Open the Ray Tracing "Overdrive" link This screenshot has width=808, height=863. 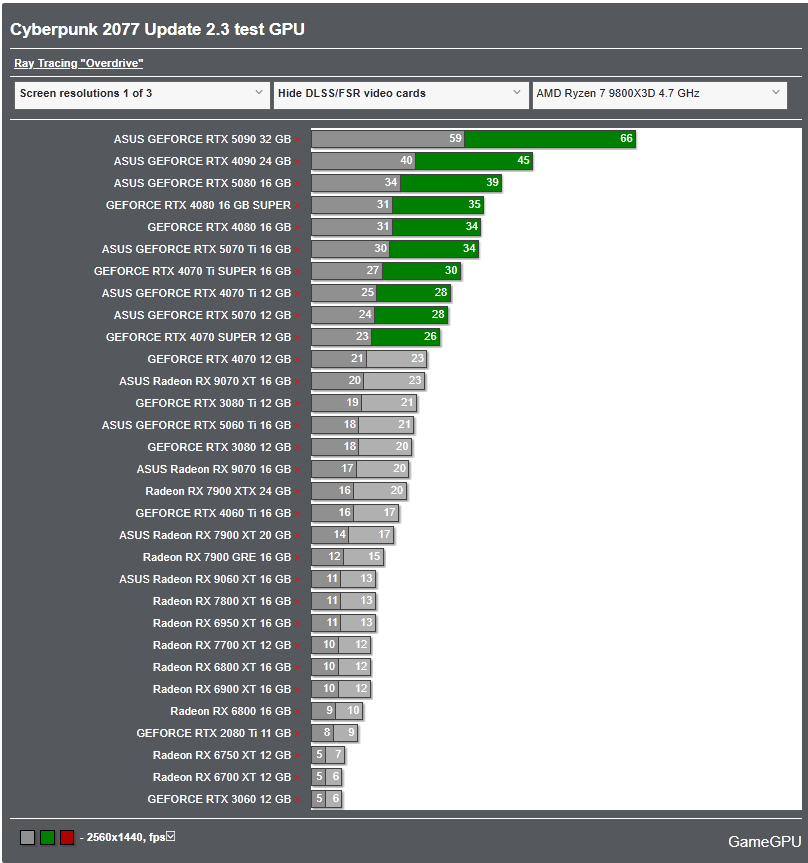pos(79,63)
